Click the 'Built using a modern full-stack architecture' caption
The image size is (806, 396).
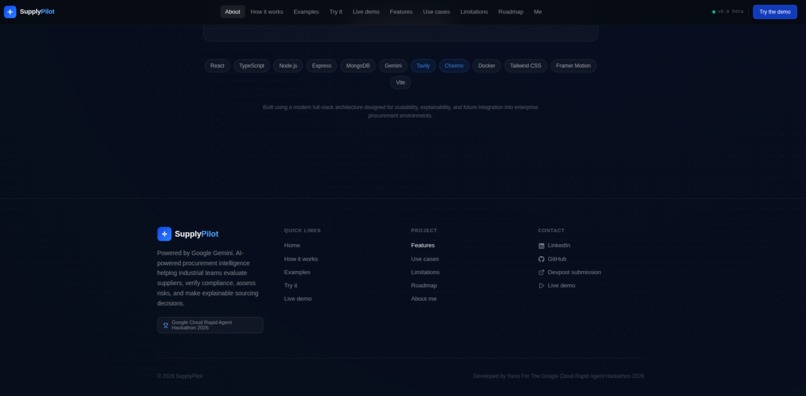point(400,112)
